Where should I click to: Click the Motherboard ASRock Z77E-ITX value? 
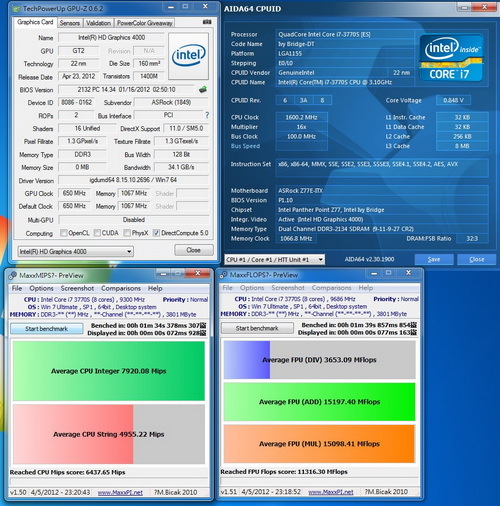click(x=382, y=191)
